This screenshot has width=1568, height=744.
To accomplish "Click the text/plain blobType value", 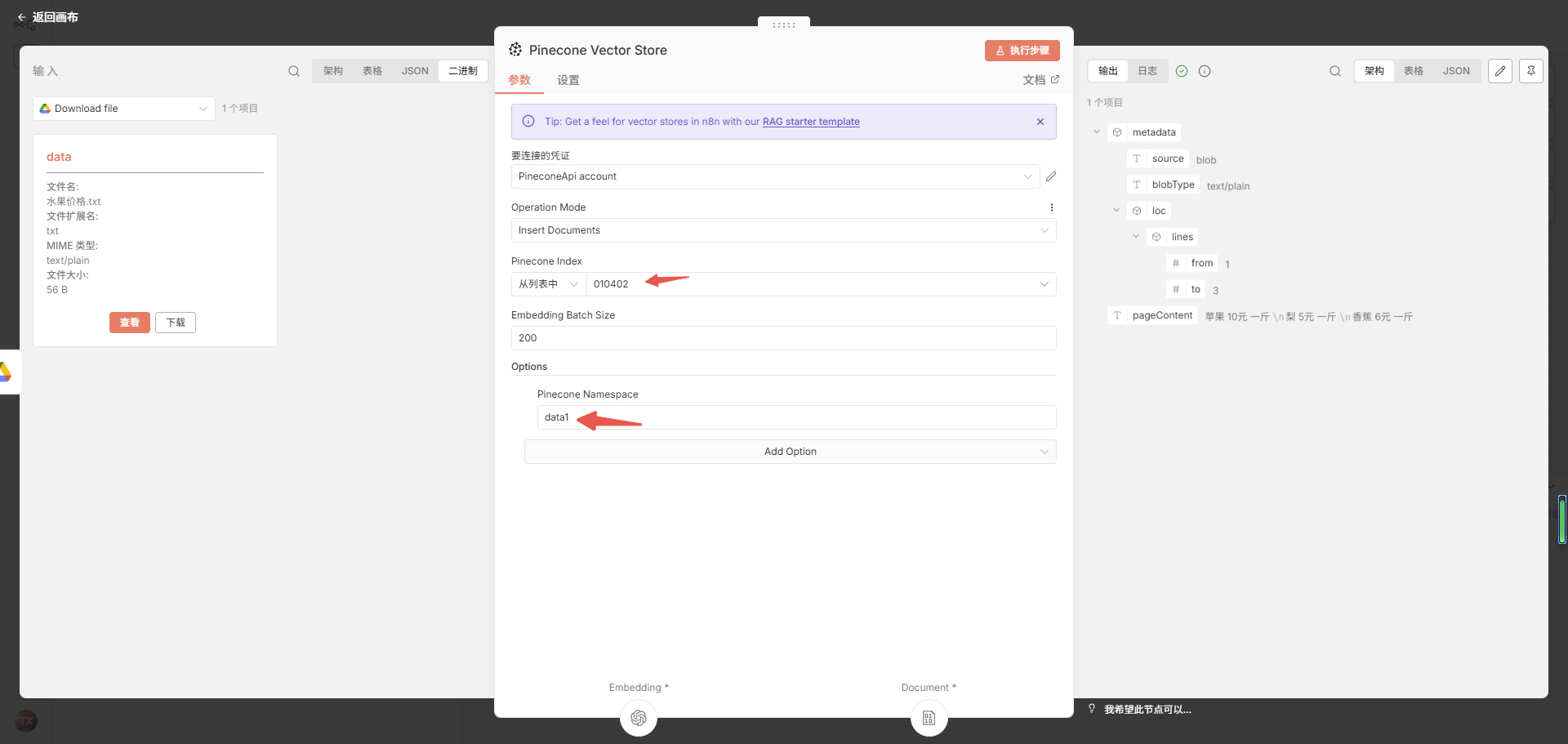I will click(x=1228, y=186).
